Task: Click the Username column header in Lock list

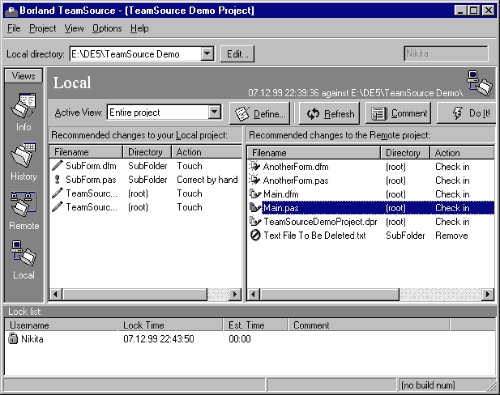Action: click(62, 325)
